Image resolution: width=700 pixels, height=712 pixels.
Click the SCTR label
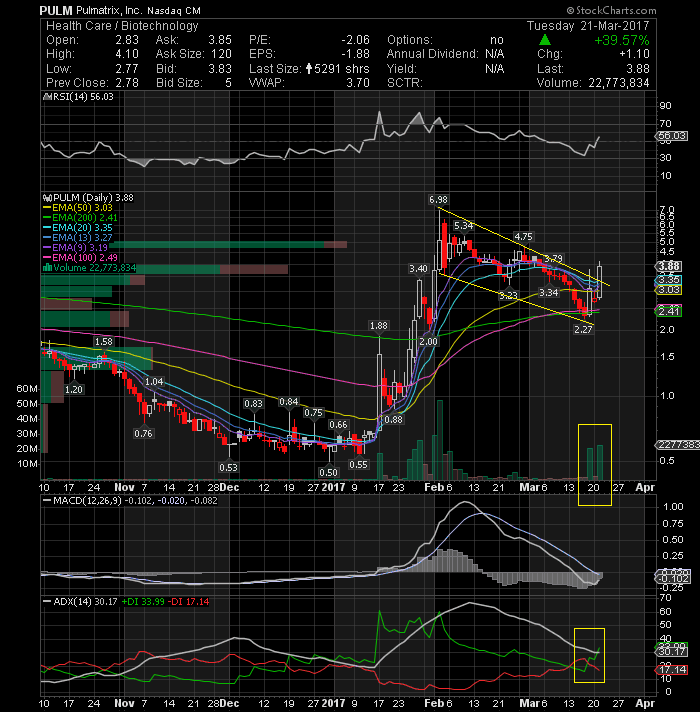pos(404,83)
